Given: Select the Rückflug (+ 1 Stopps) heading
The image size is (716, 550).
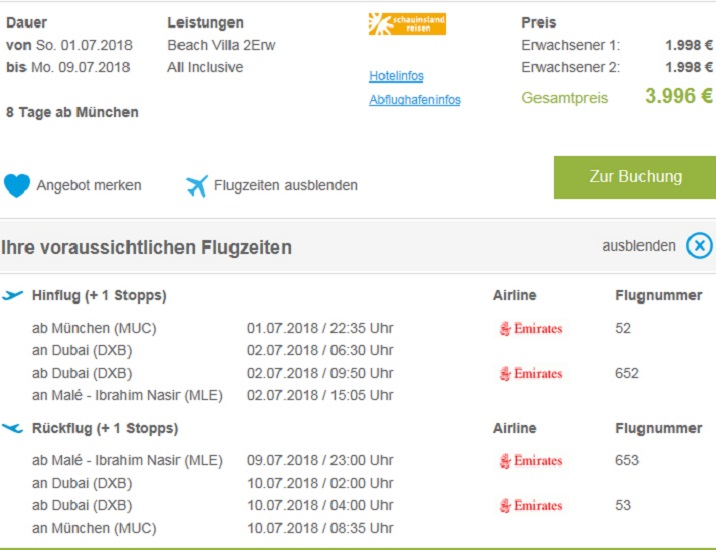Looking at the screenshot, I should [105, 428].
